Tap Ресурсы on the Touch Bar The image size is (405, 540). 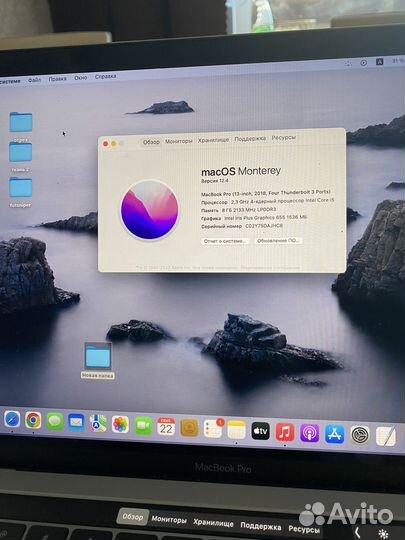[x=304, y=529]
